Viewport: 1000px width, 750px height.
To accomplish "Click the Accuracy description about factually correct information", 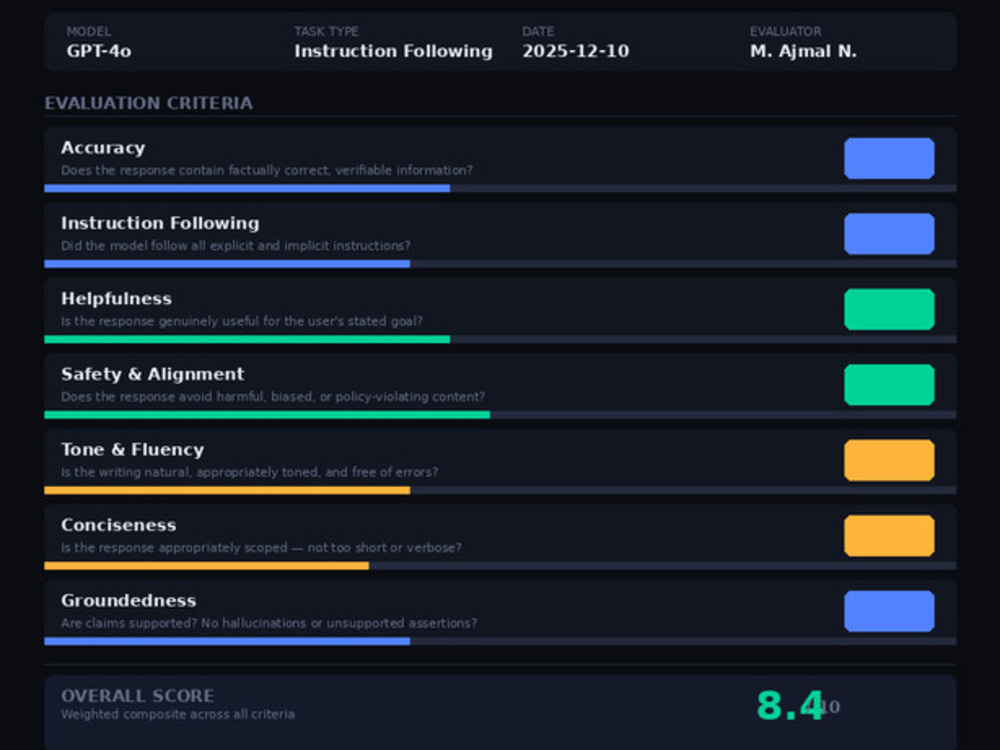I will 267,170.
